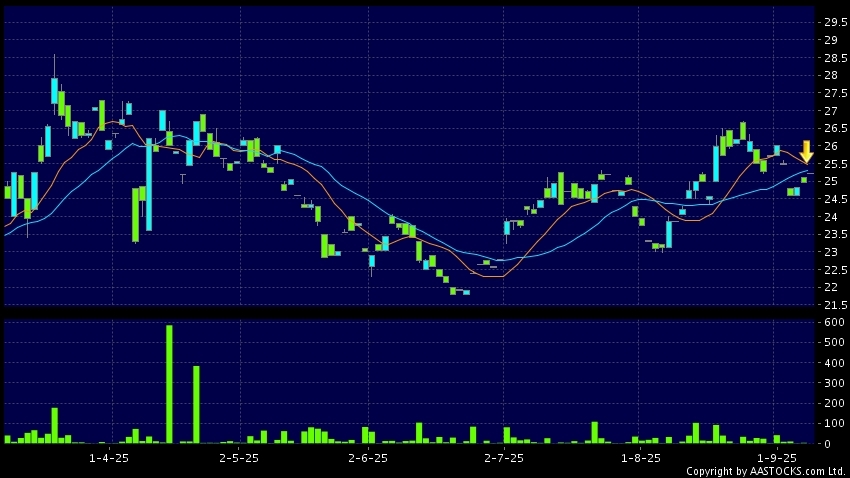This screenshot has width=850, height=478.
Task: Click the 1-4-25 date label
Action: (109, 458)
